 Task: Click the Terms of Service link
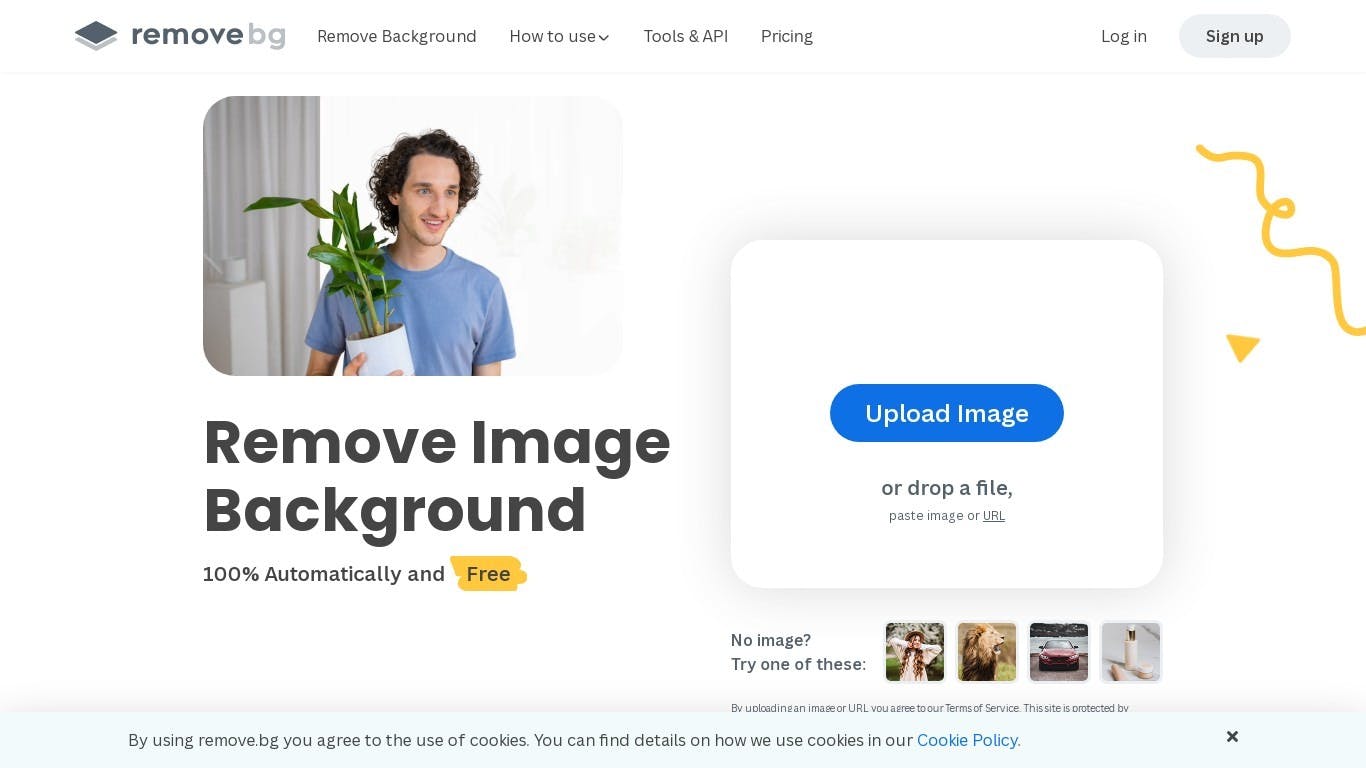click(981, 708)
